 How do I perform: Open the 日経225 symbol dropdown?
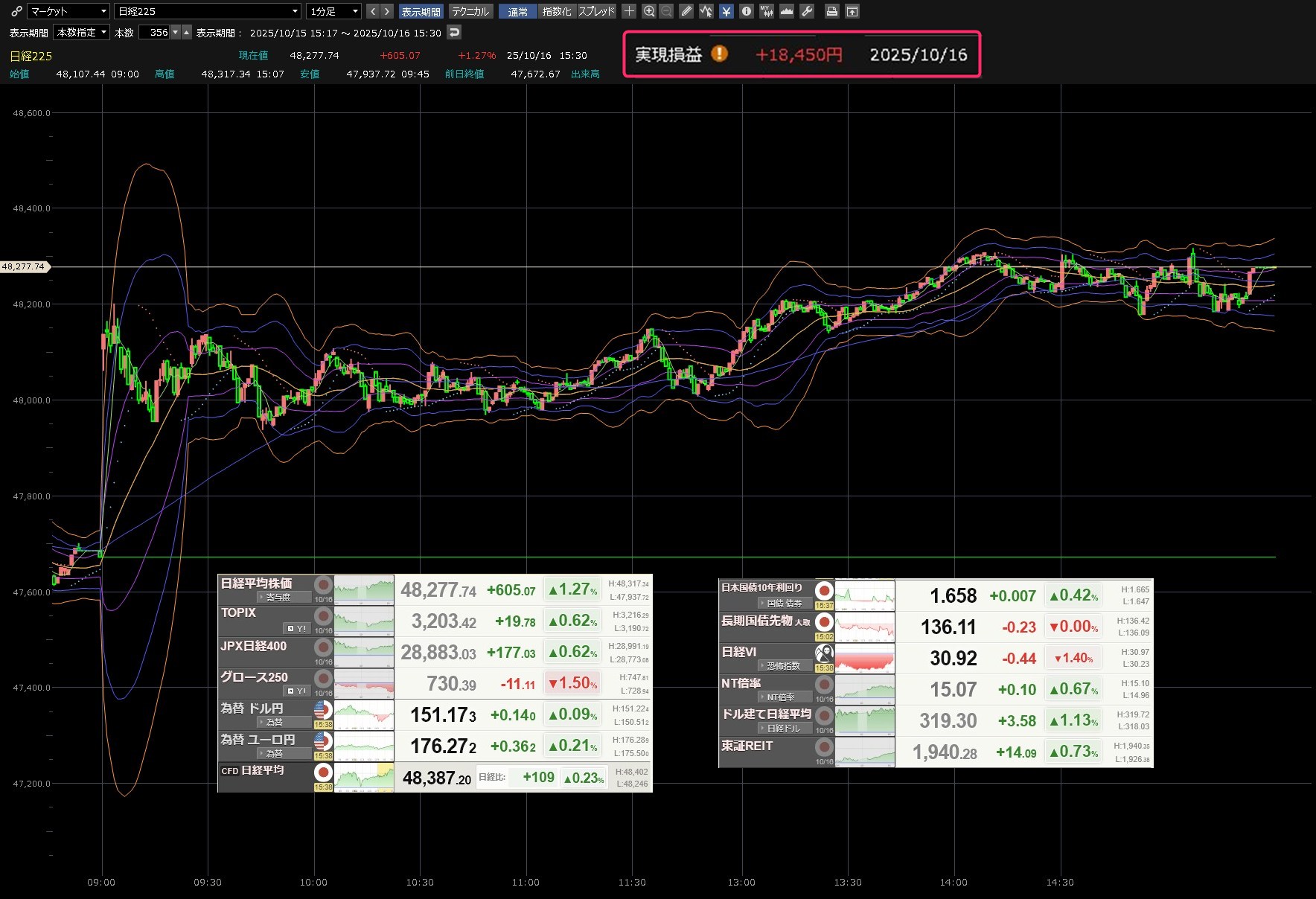point(208,11)
